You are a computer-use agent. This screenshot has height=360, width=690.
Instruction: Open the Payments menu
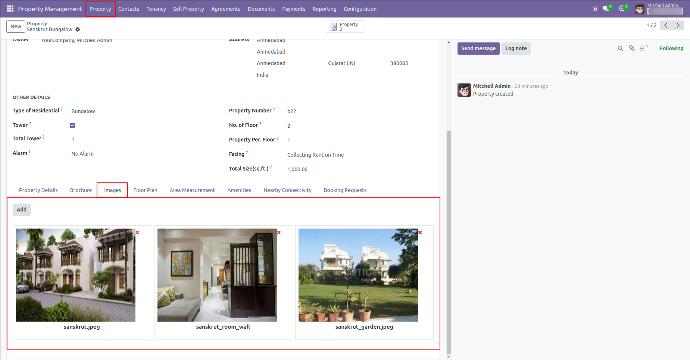(x=294, y=9)
